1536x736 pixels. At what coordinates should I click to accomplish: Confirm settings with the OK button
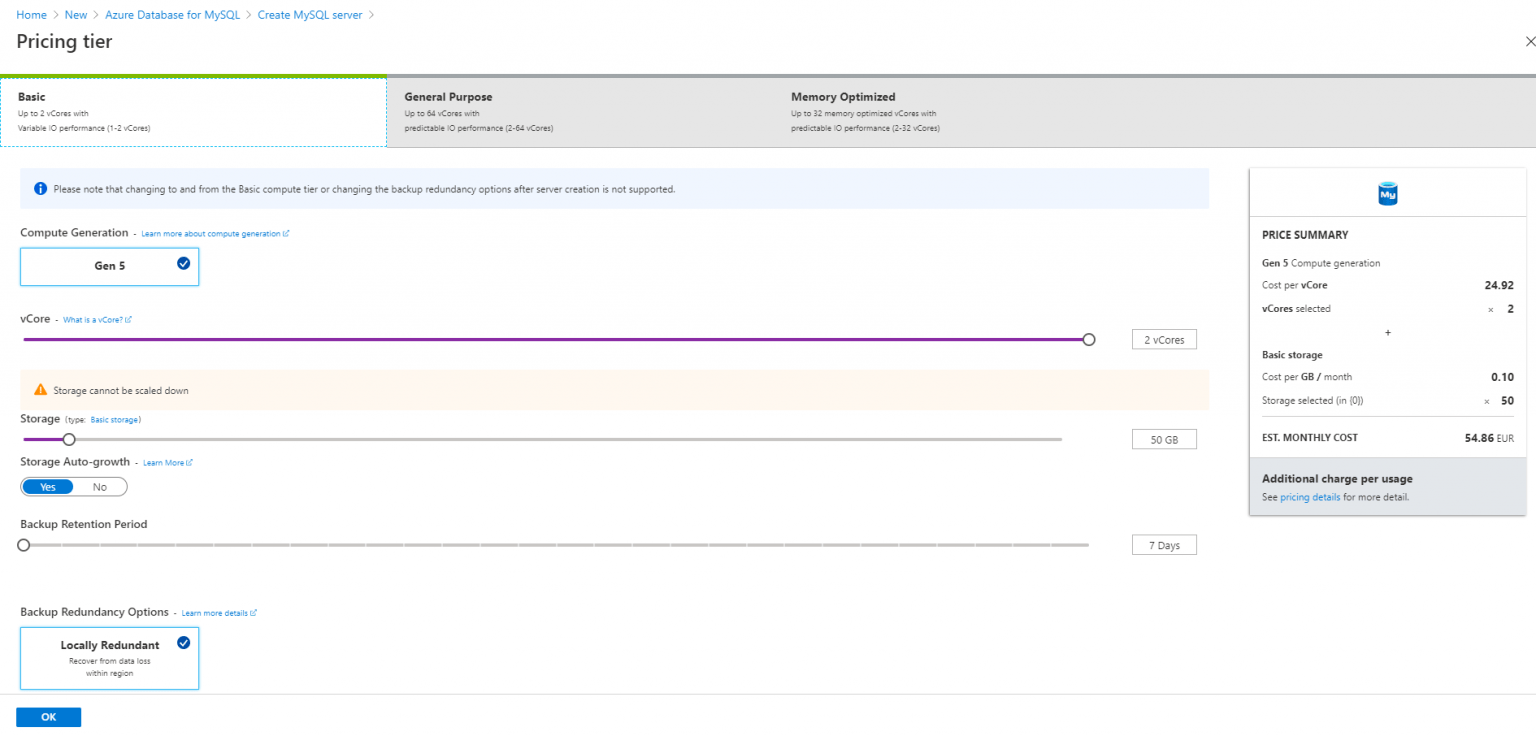[48, 716]
